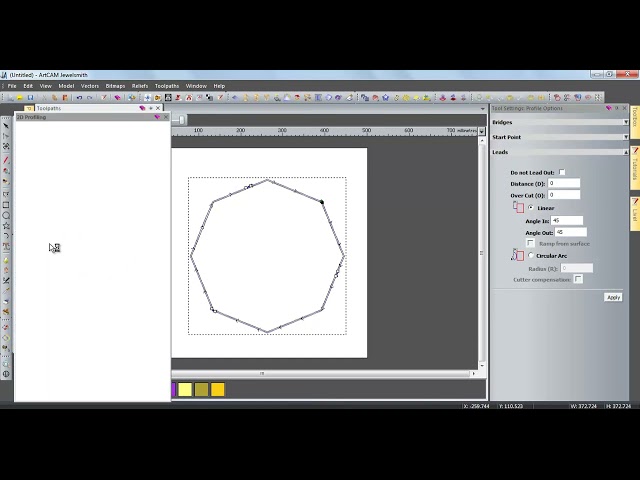Click the Apply button
The height and width of the screenshot is (480, 640).
613,298
